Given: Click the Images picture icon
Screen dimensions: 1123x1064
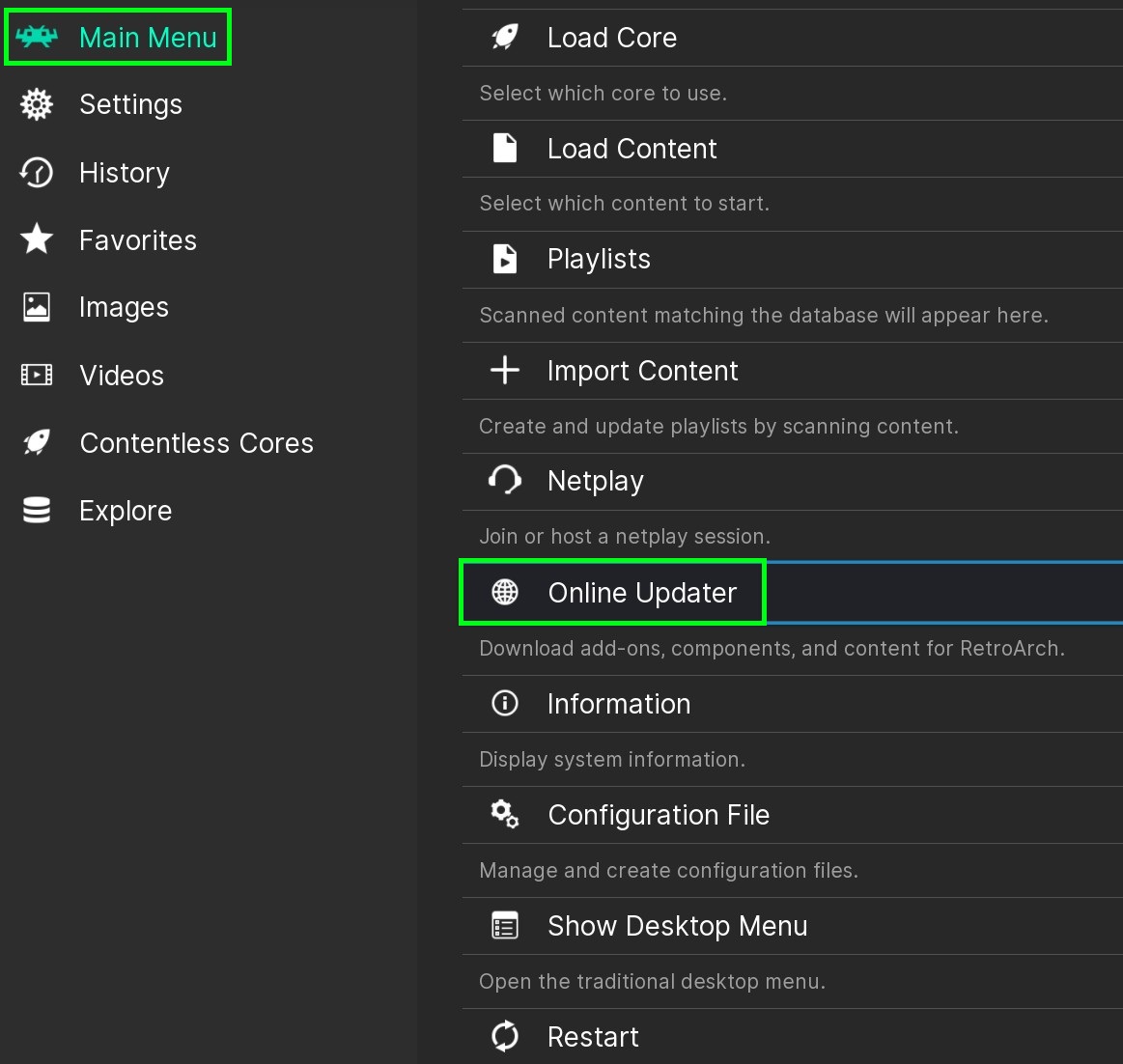Looking at the screenshot, I should coord(37,307).
